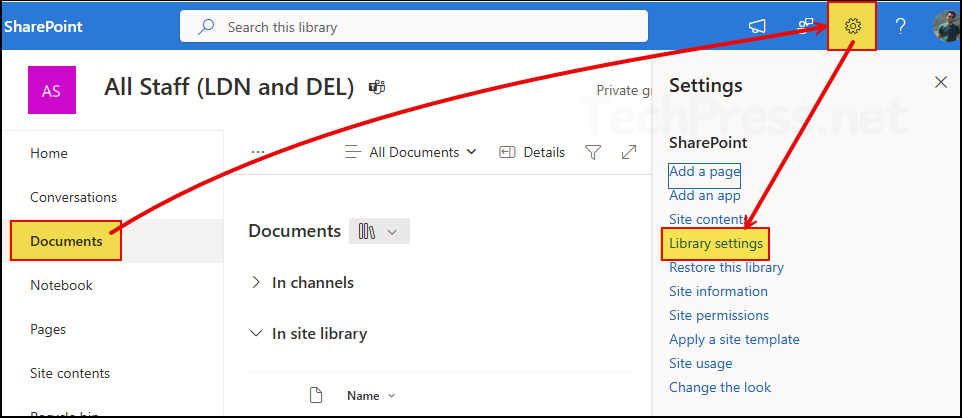Image resolution: width=962 pixels, height=418 pixels.
Task: Open the Teams icon next to site title
Action: click(376, 87)
